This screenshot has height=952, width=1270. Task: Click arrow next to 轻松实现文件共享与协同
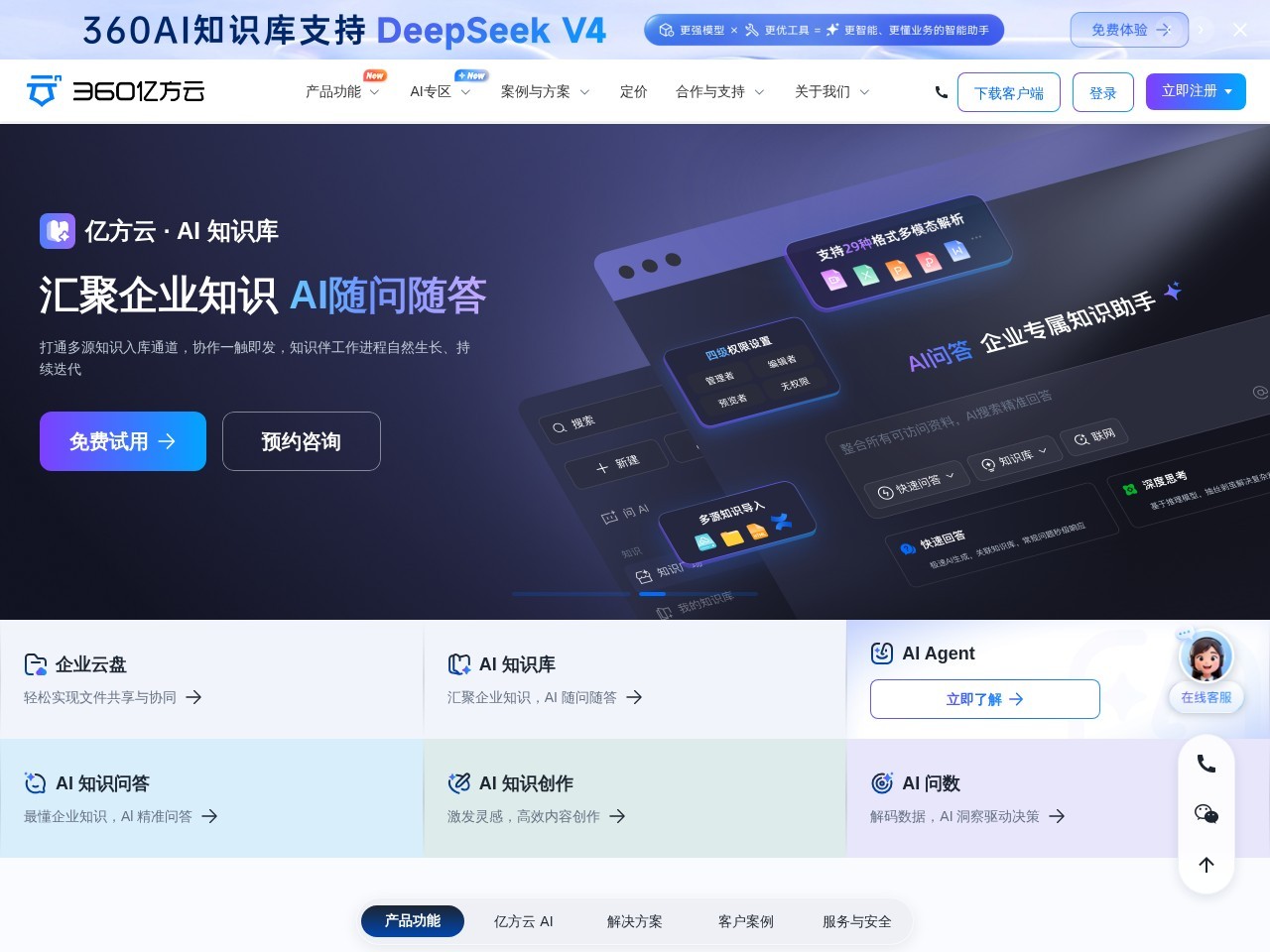coord(193,697)
